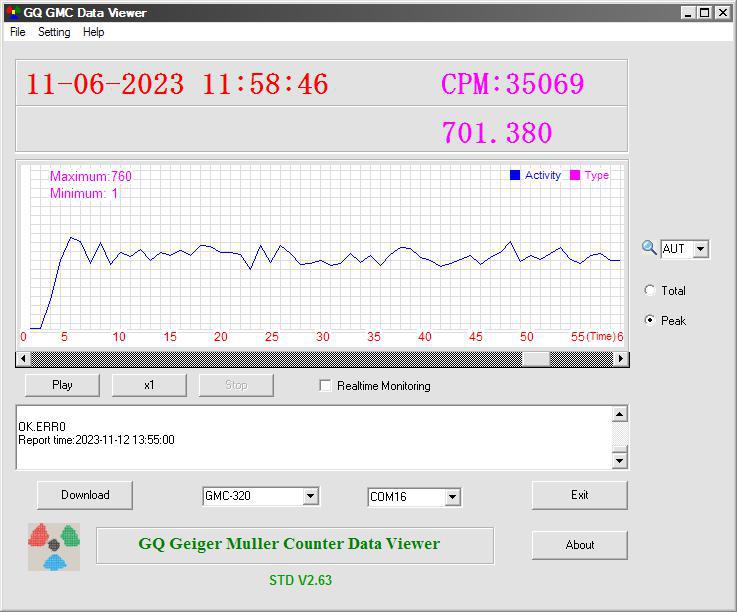Click the magnifier zoom icon
The image size is (737, 612).
pyautogui.click(x=649, y=248)
